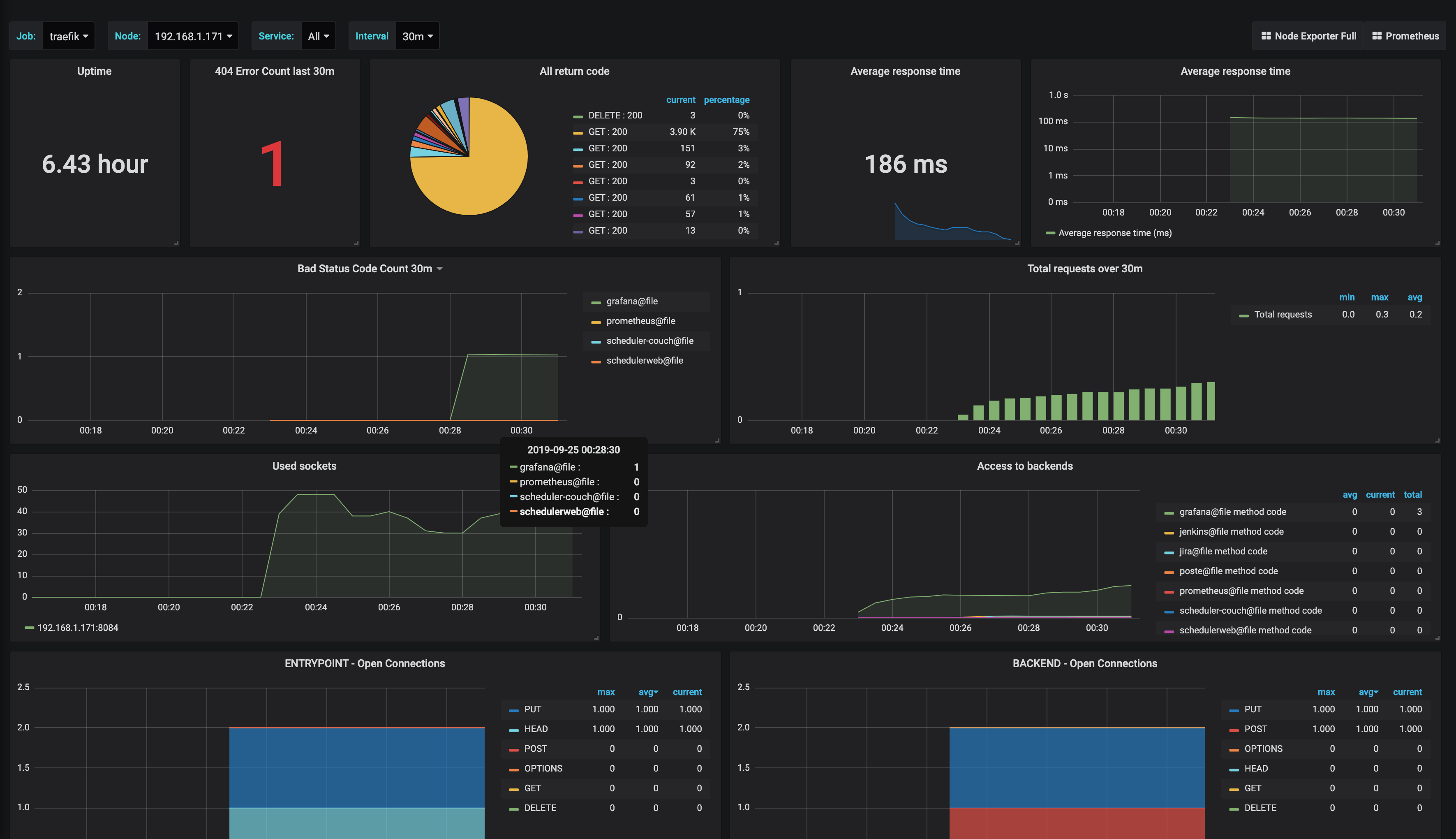Click Node Exporter Full dashboard grid icon
Image resolution: width=1456 pixels, height=839 pixels.
(x=1266, y=36)
